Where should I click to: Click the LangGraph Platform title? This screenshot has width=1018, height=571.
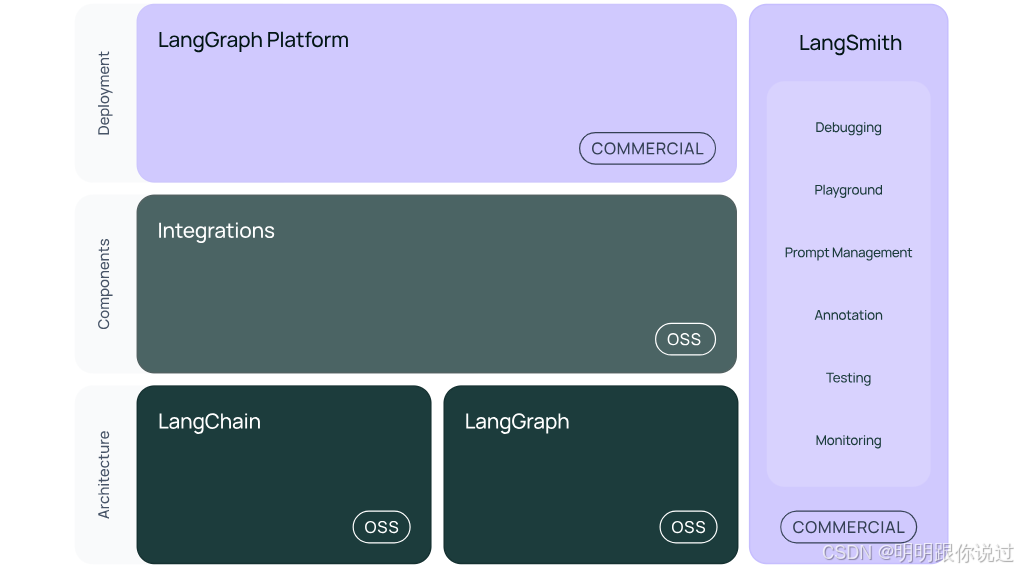coord(253,41)
